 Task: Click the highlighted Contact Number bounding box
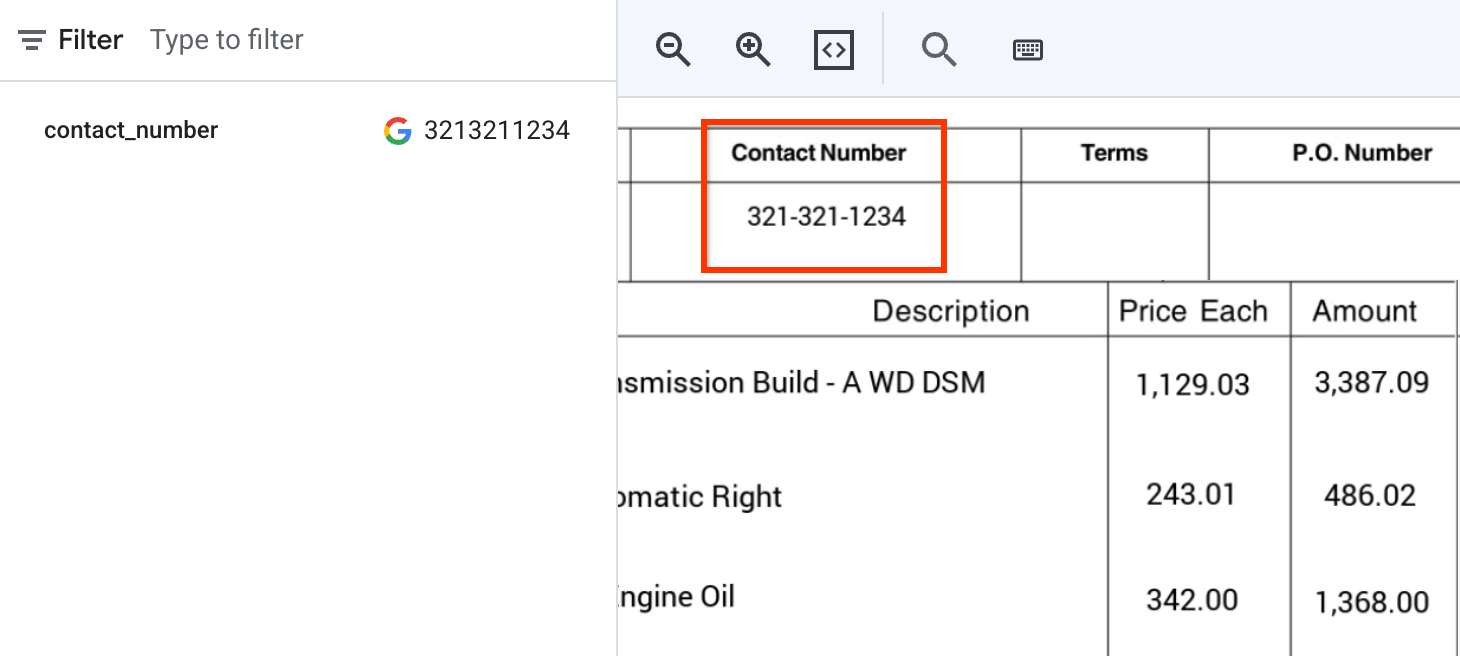tap(824, 196)
